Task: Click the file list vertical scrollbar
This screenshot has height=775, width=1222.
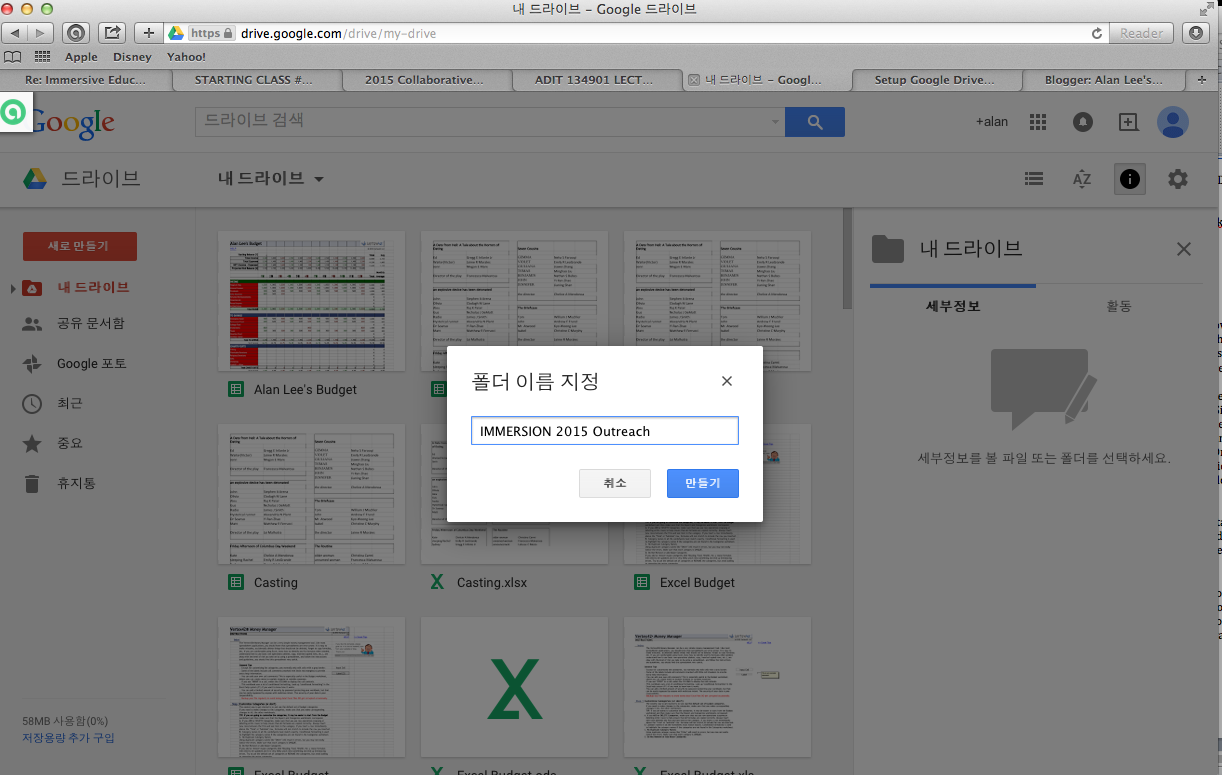Action: [848, 260]
